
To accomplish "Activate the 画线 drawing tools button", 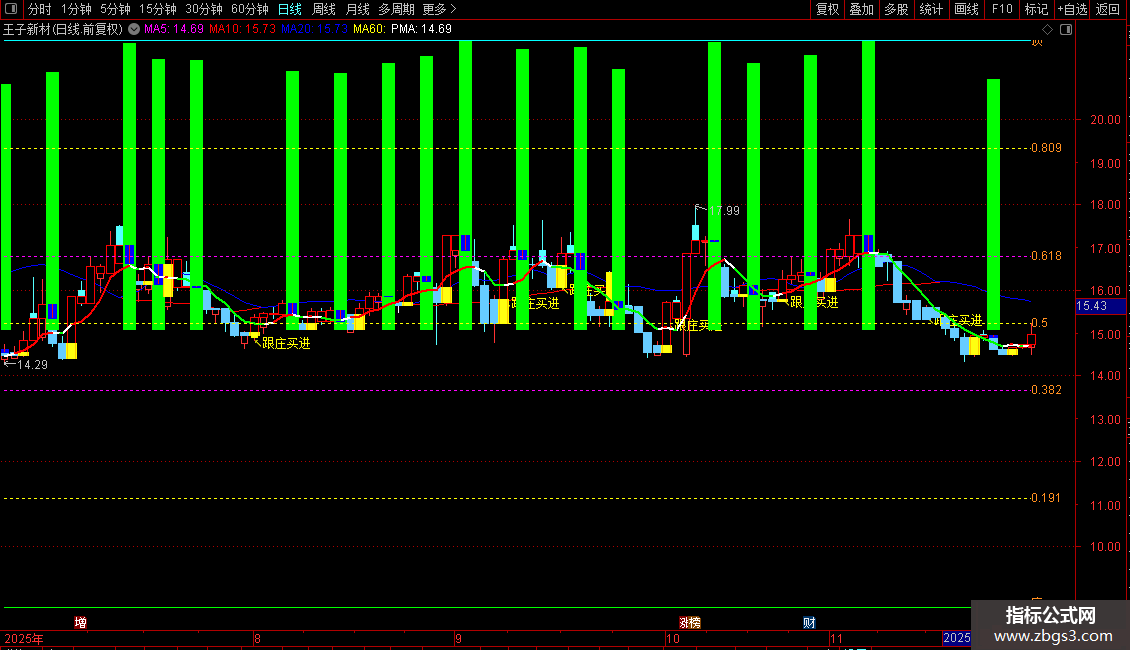I will (966, 9).
